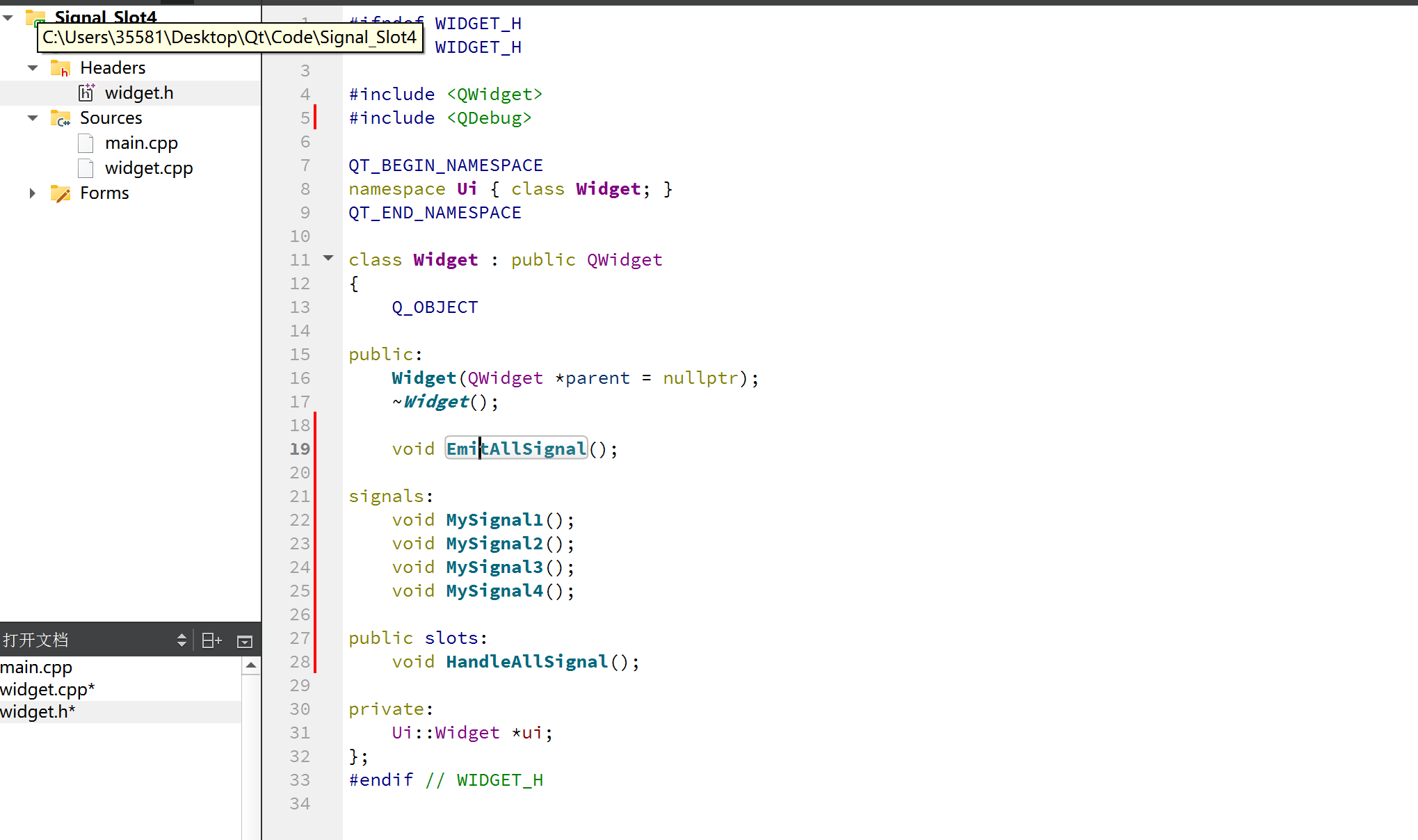Image resolution: width=1418 pixels, height=840 pixels.
Task: Click the main.cpp file icon in Sources
Action: pyautogui.click(x=86, y=143)
